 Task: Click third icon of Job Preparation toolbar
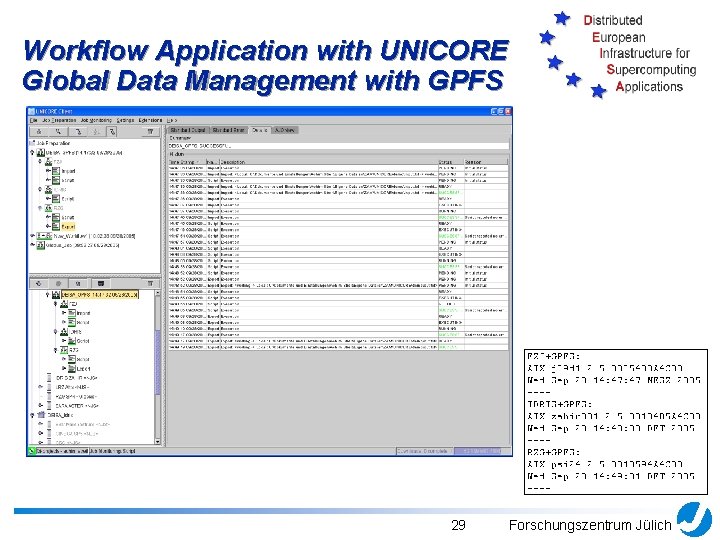79,132
